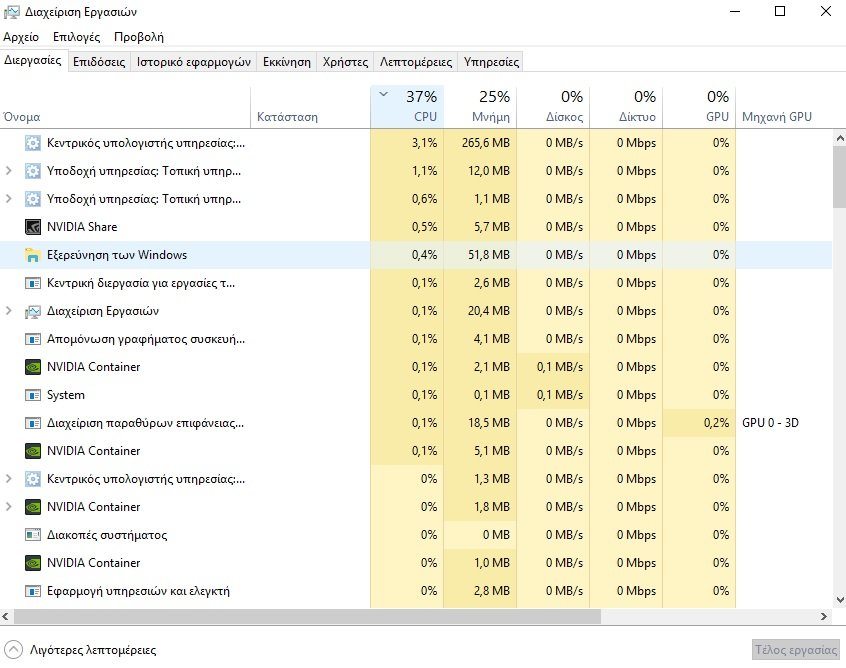Sort by the Δίσκος column header
The height and width of the screenshot is (668, 846).
tap(553, 107)
